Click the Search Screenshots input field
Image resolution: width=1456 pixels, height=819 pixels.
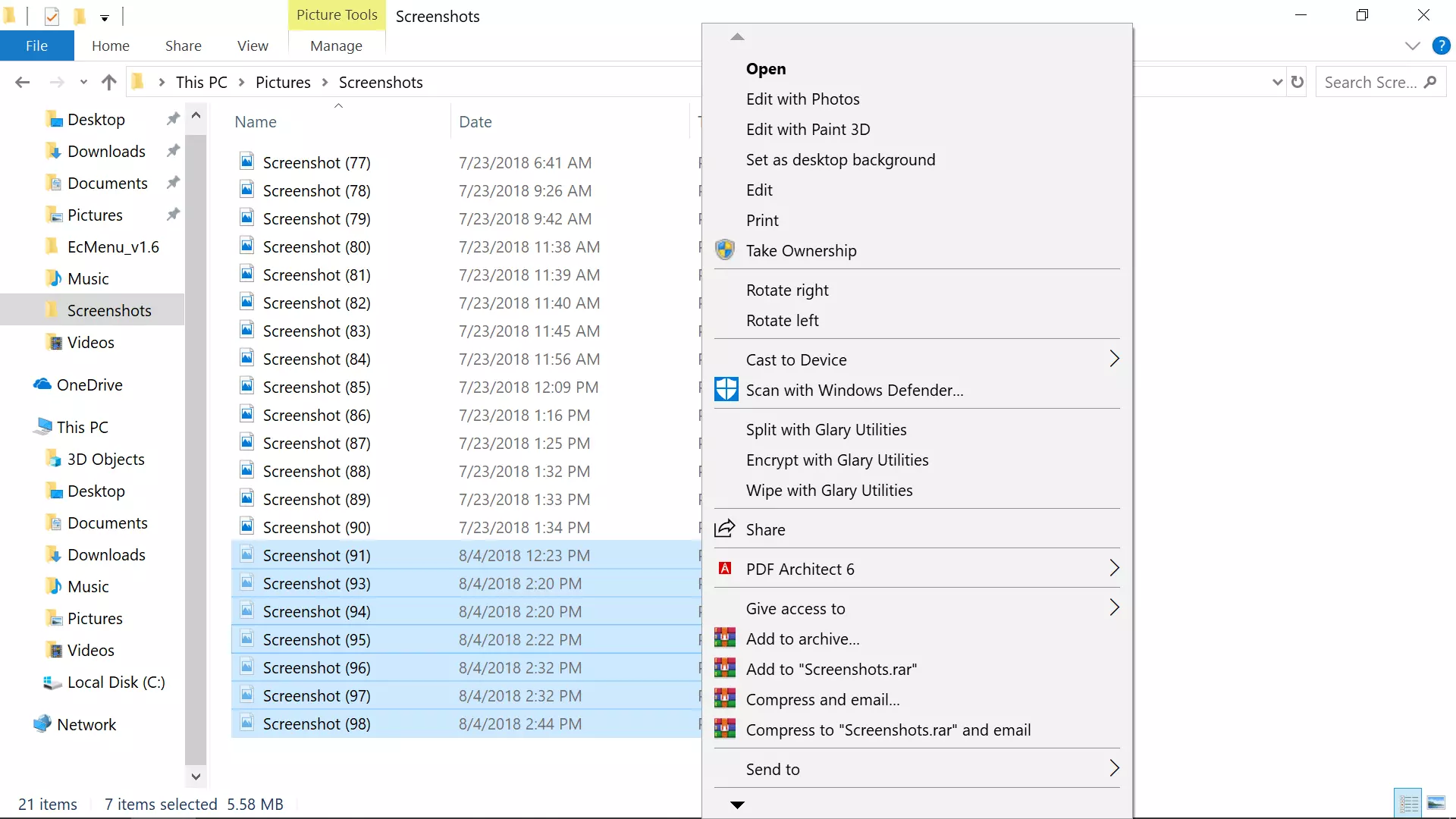[1382, 82]
